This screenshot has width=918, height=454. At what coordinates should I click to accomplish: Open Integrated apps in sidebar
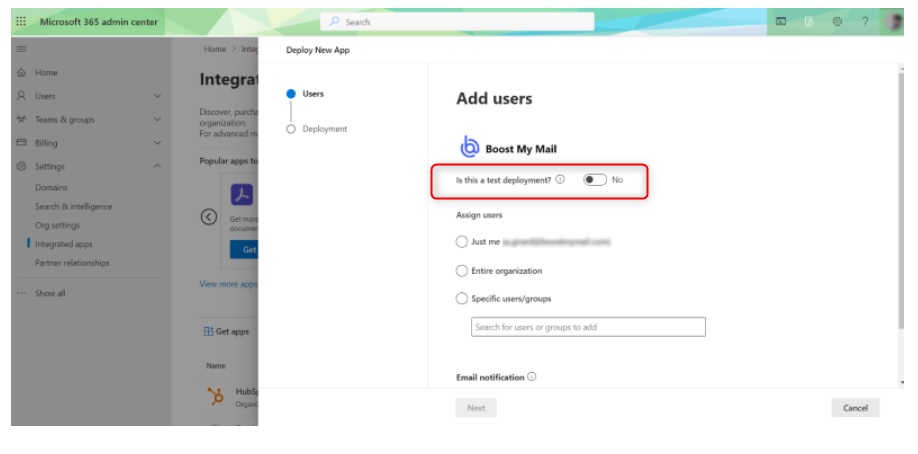[64, 244]
